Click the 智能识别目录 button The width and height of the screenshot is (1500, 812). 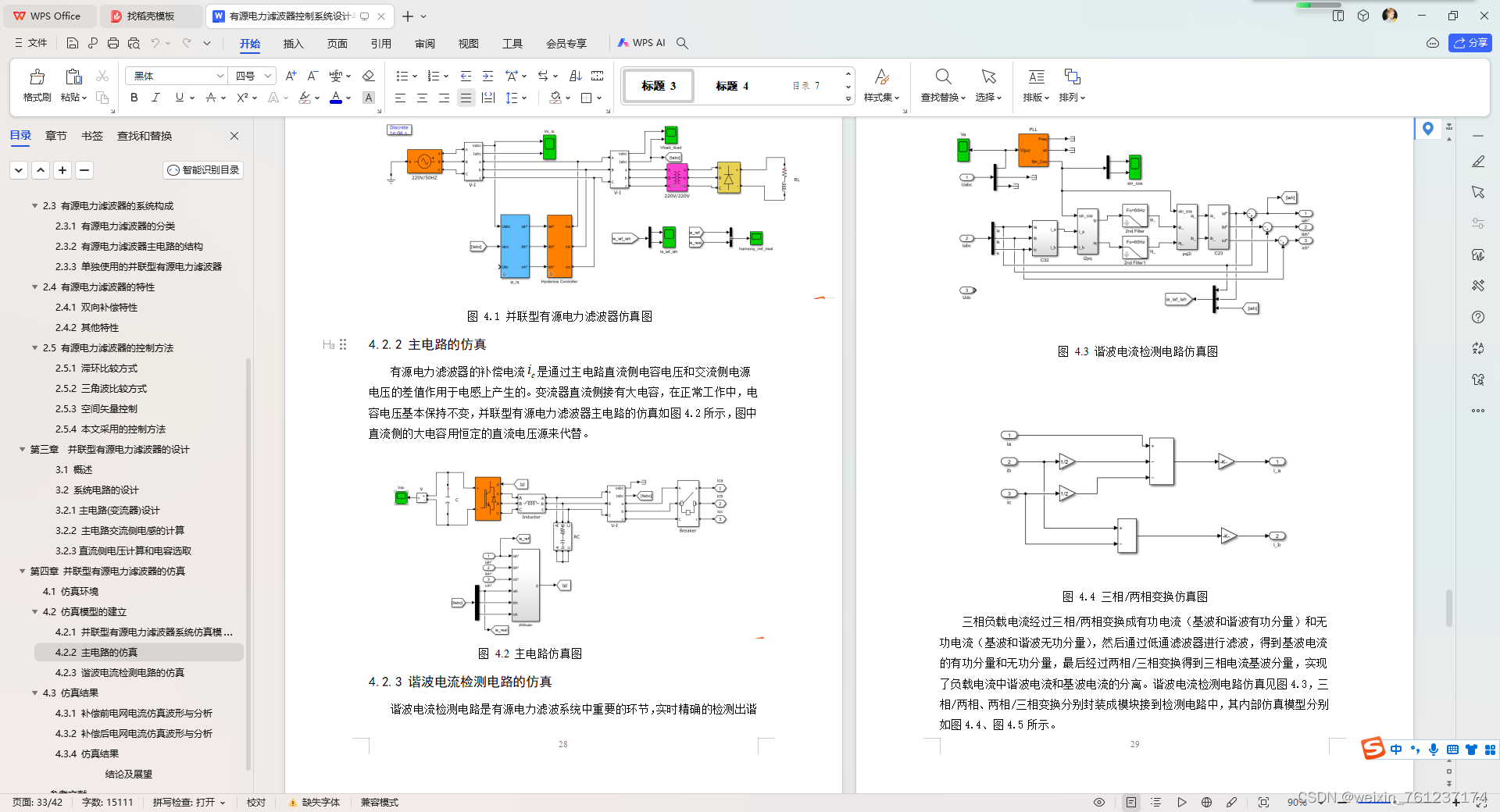pos(202,170)
